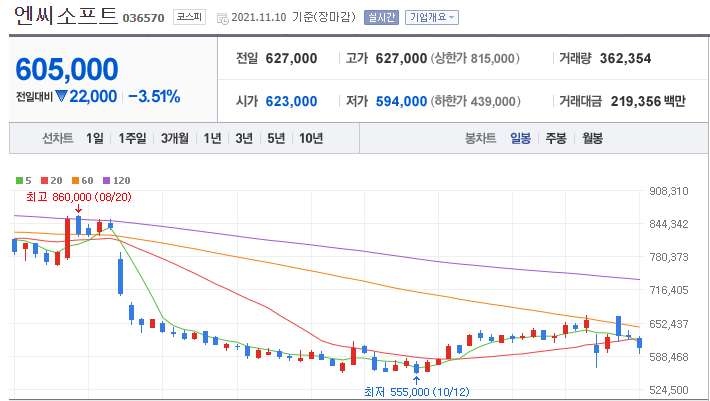Click the 최고 860,000 (08/20) marker label
The width and height of the screenshot is (710, 401).
point(79,197)
